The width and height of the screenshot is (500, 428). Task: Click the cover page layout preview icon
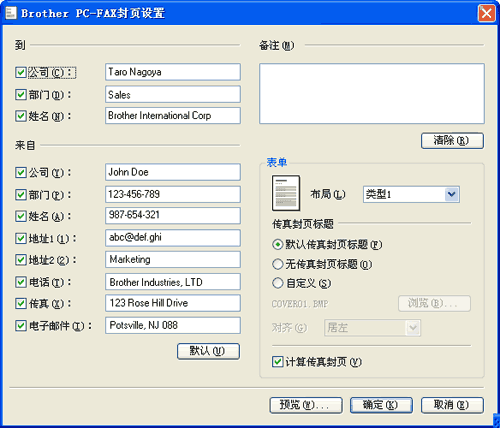286,193
